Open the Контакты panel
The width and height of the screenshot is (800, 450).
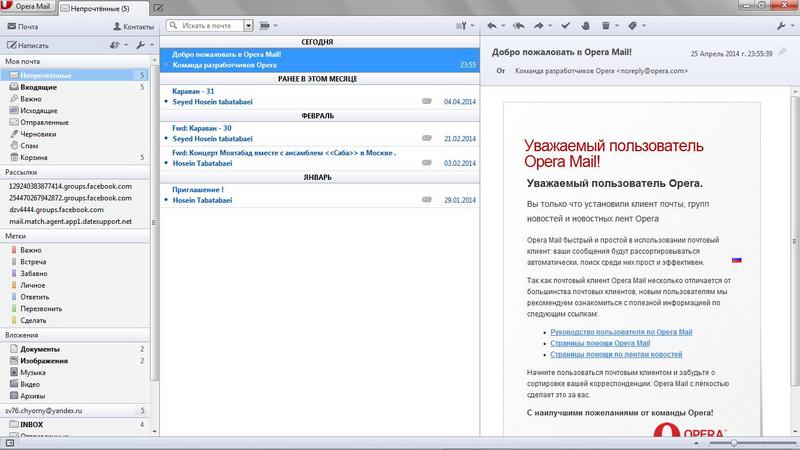133,27
